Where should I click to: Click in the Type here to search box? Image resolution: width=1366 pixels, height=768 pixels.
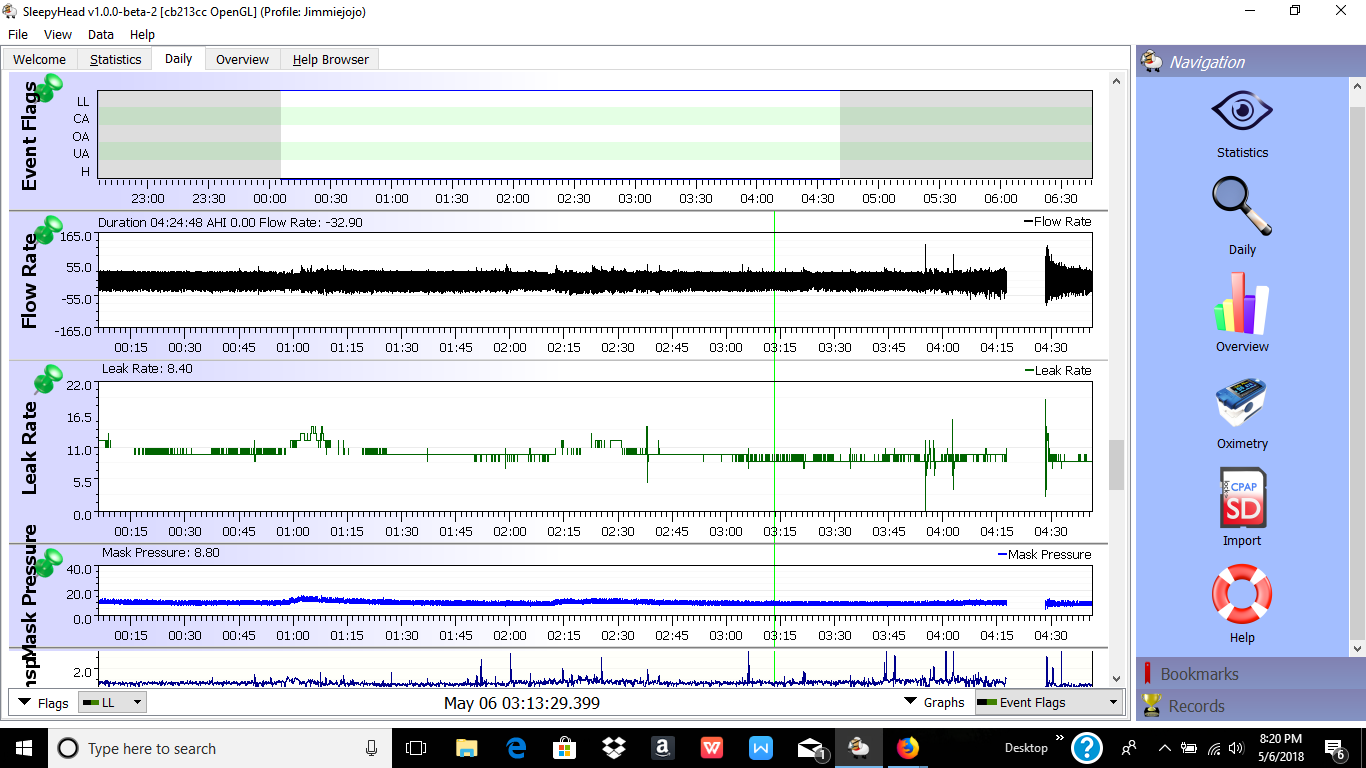(x=218, y=748)
